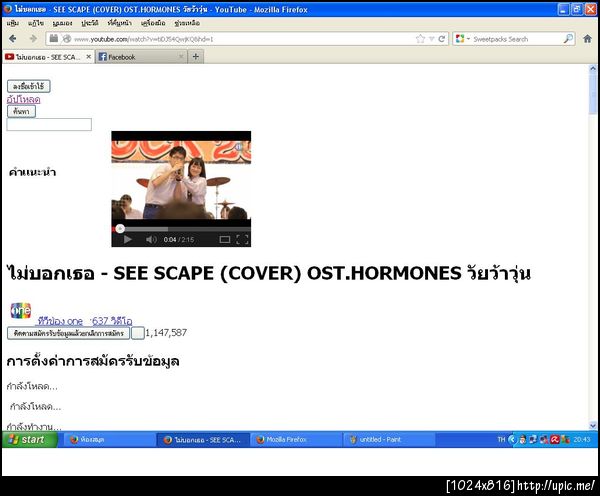The image size is (600, 496).
Task: Open the มุมมอง (View) menu
Action: (x=62, y=23)
